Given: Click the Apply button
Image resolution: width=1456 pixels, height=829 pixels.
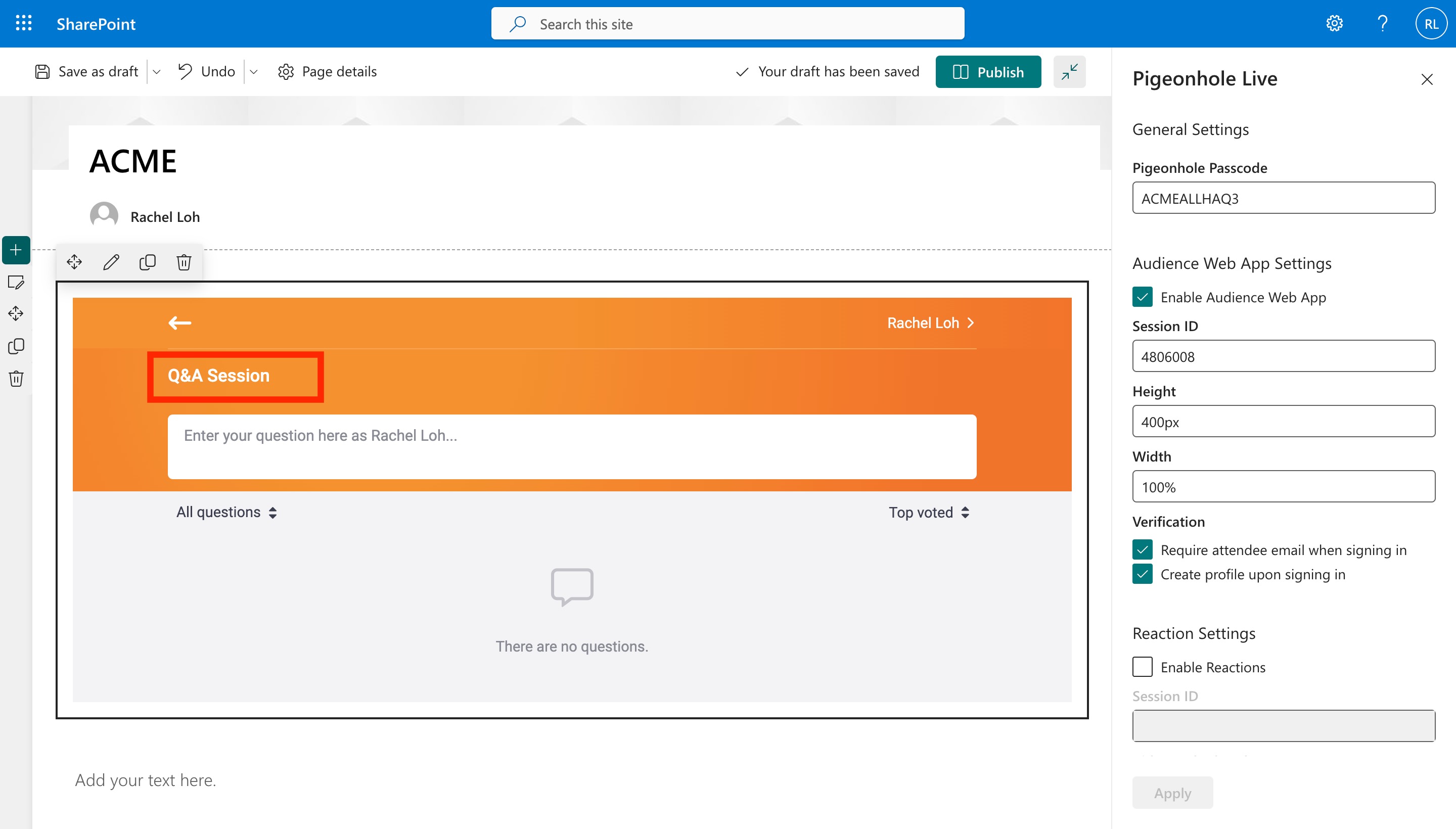Looking at the screenshot, I should (1172, 793).
